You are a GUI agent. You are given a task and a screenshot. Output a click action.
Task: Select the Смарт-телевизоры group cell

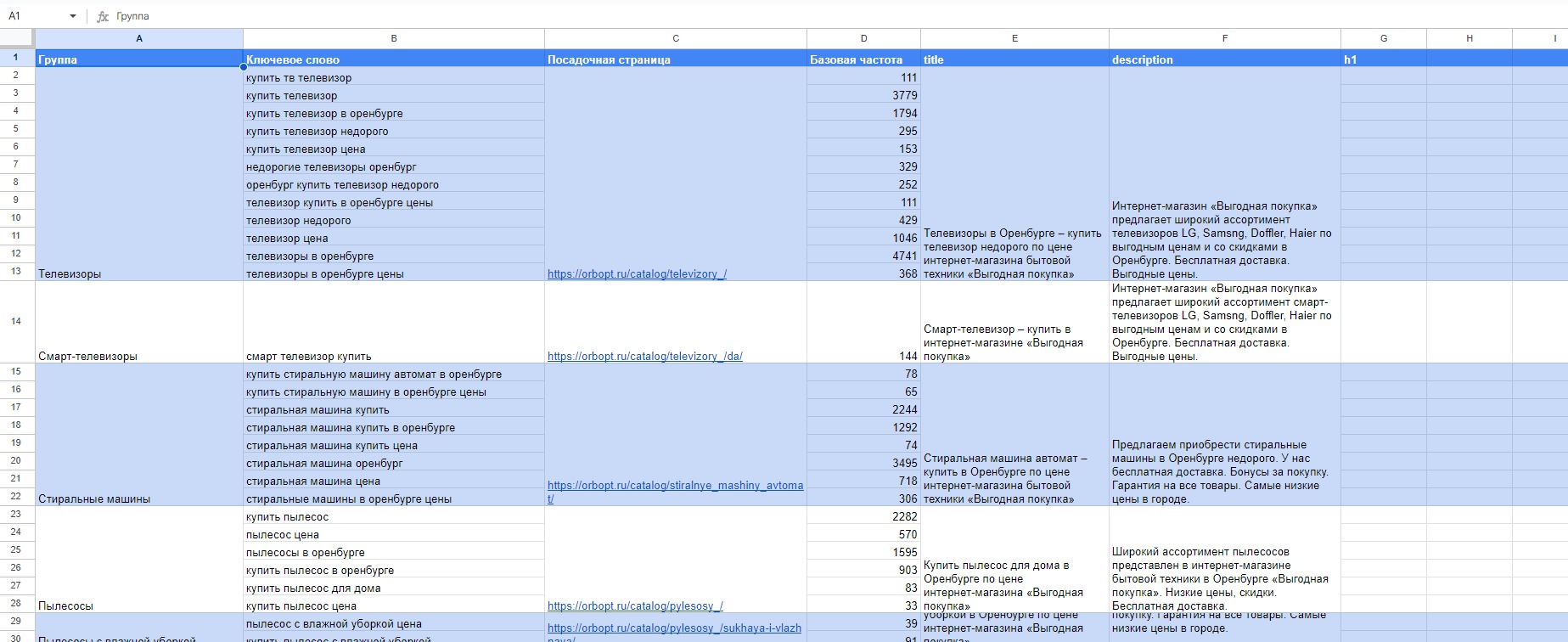coord(139,323)
